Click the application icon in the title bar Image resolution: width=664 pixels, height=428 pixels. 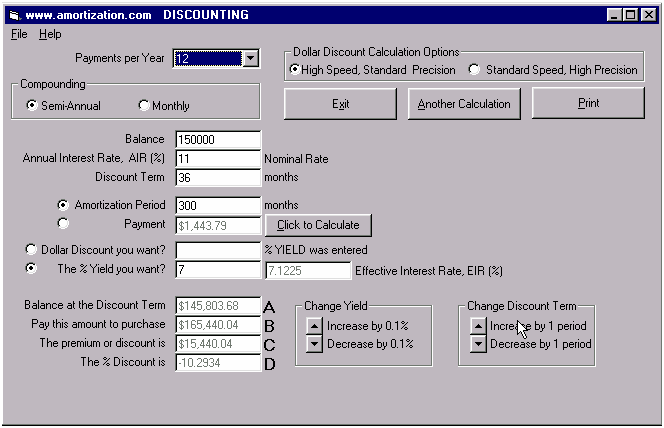pos(13,15)
